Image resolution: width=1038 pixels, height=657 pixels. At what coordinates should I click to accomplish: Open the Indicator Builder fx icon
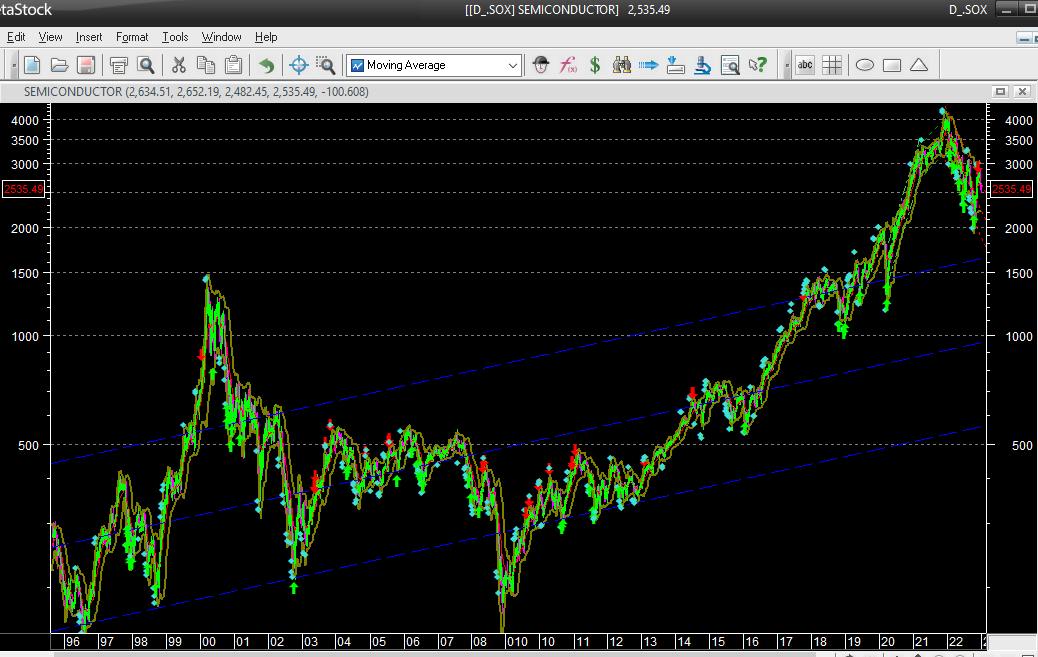tap(567, 66)
